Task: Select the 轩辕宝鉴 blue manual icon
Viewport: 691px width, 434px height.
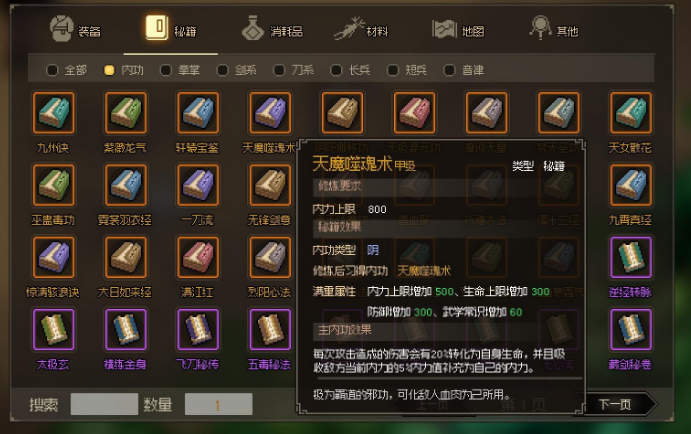Action: click(198, 113)
